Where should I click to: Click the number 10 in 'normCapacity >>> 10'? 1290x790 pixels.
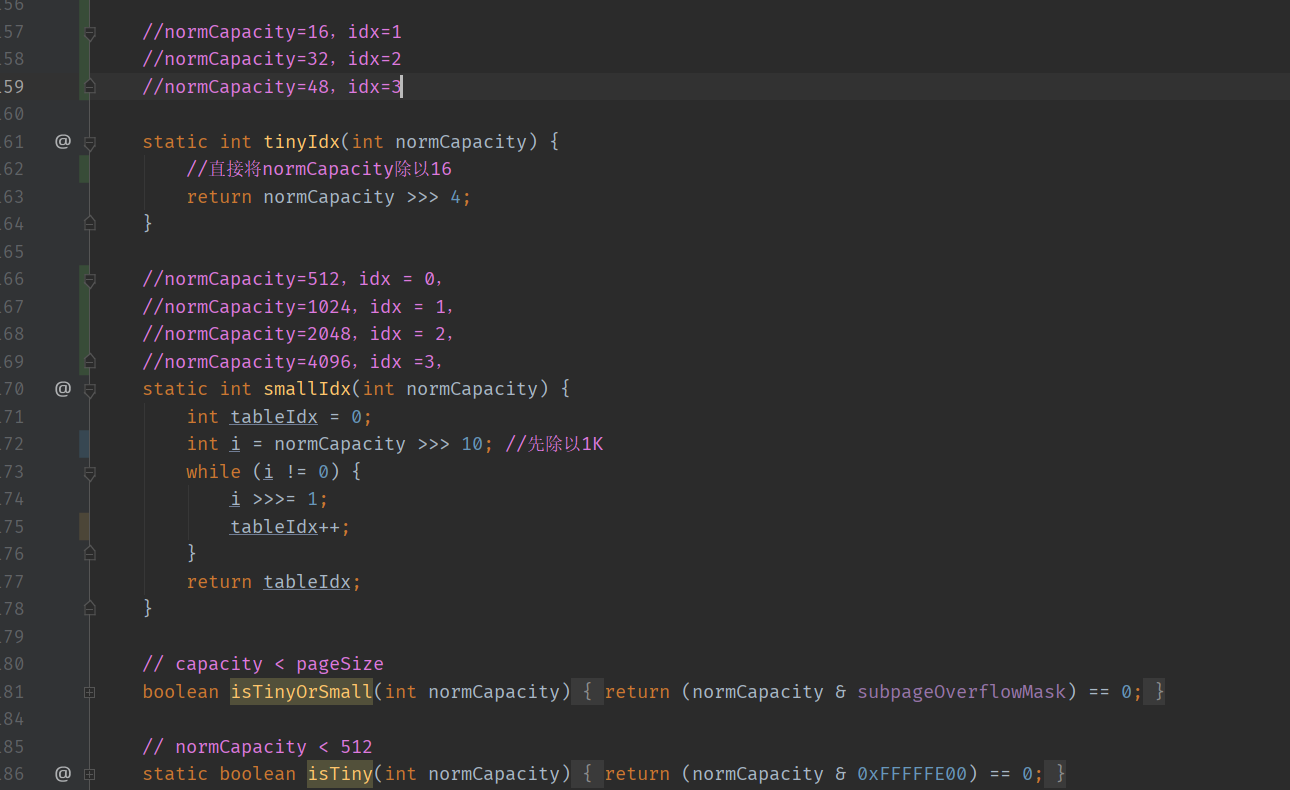(x=472, y=443)
